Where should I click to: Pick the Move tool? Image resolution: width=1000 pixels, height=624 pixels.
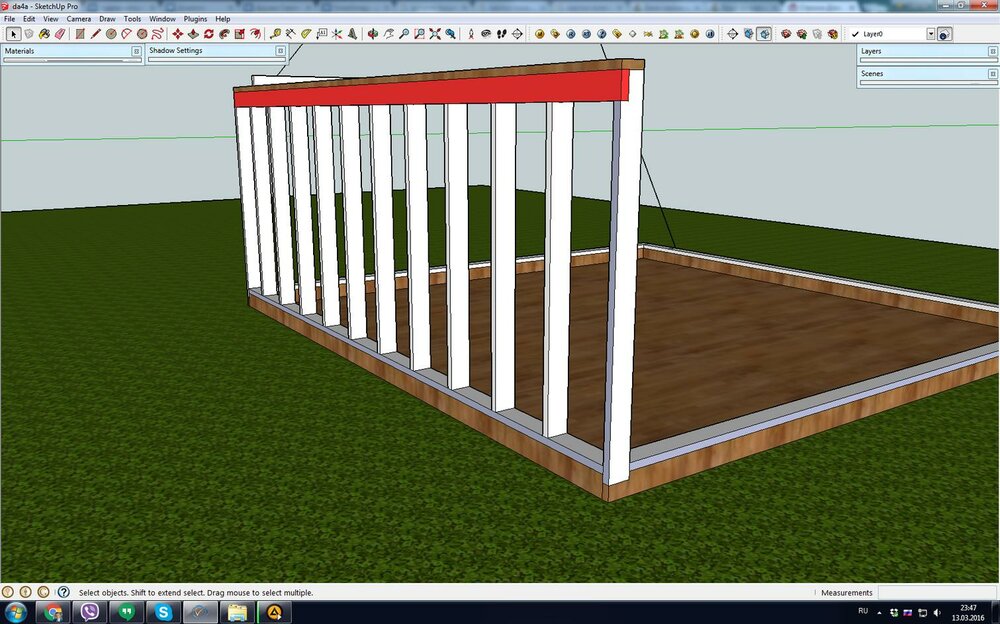click(178, 34)
